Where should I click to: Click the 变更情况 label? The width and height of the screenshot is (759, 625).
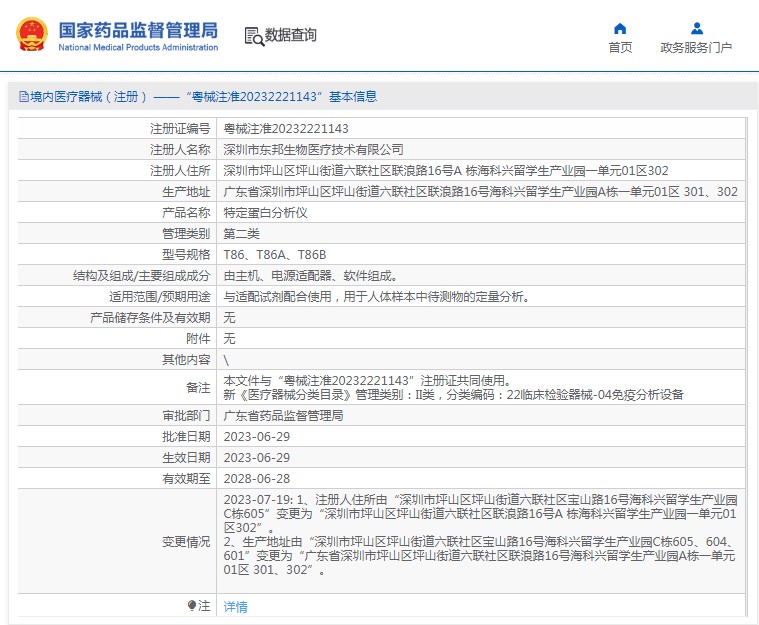coord(186,542)
